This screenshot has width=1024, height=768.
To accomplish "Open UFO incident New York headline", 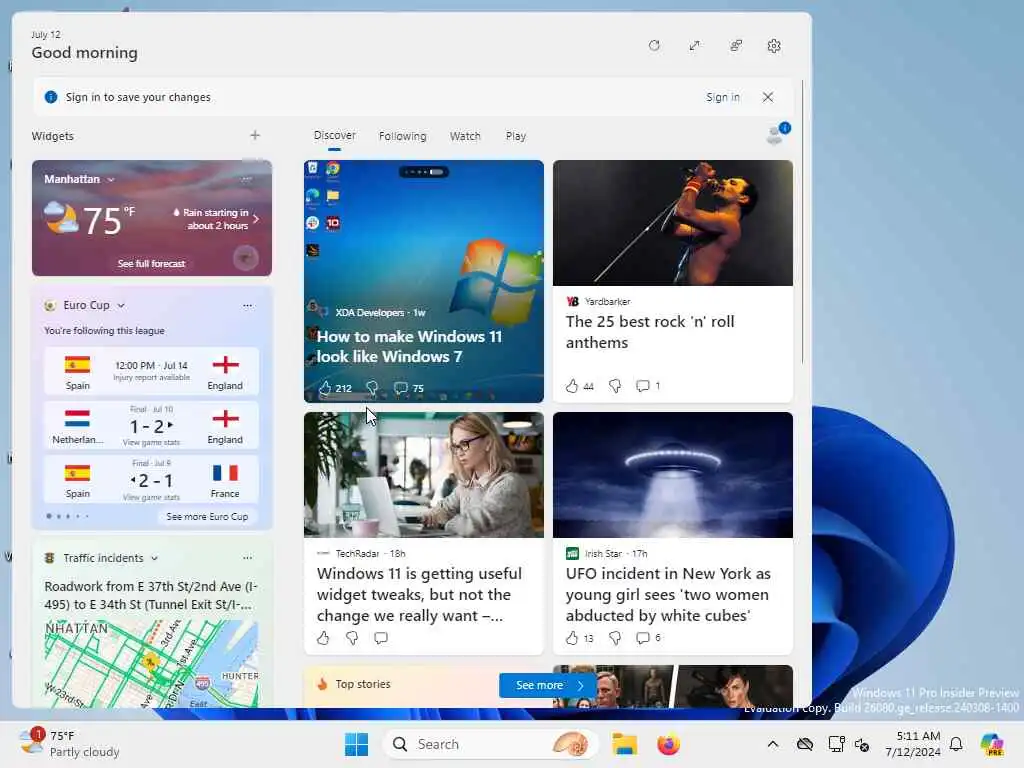I will pyautogui.click(x=668, y=594).
